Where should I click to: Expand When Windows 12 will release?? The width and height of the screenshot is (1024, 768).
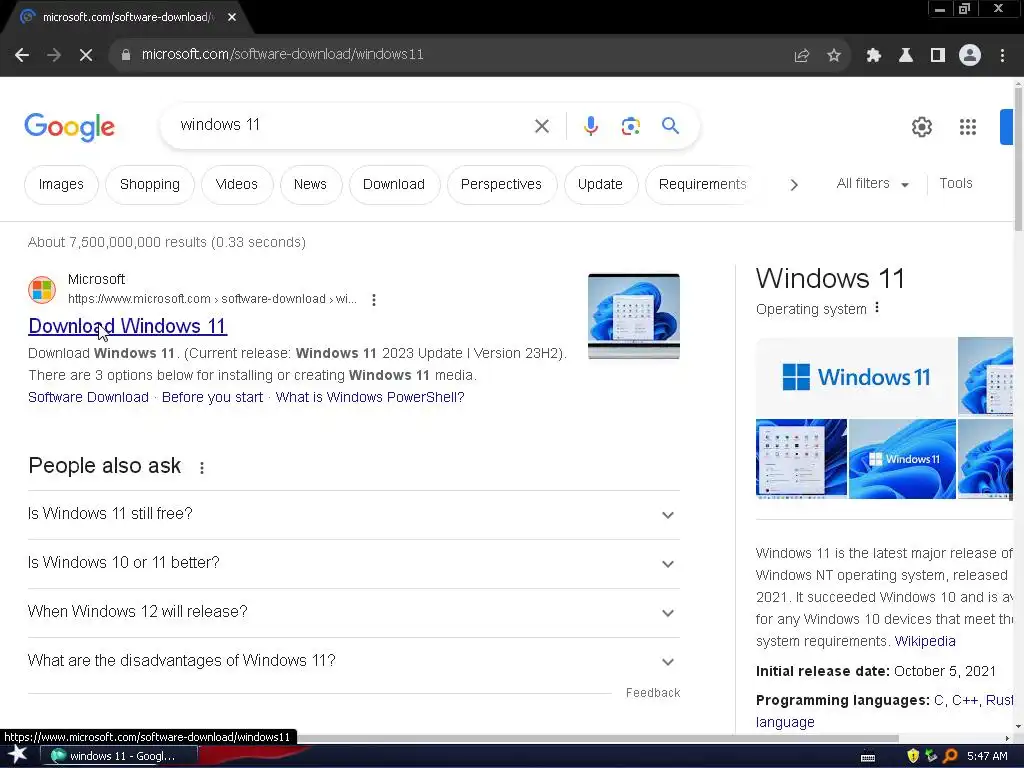[353, 613]
